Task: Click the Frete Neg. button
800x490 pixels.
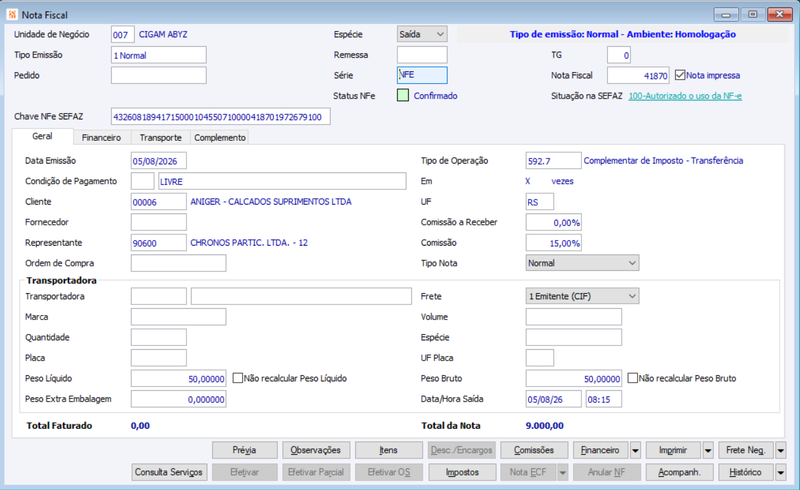Action: (x=746, y=450)
